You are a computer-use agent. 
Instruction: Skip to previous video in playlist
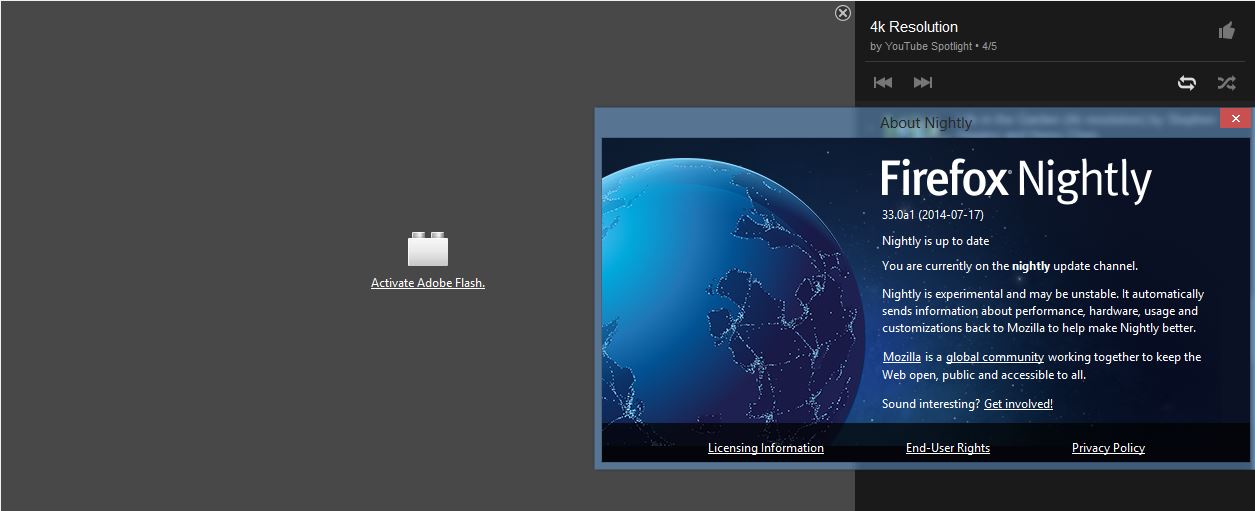pyautogui.click(x=883, y=83)
